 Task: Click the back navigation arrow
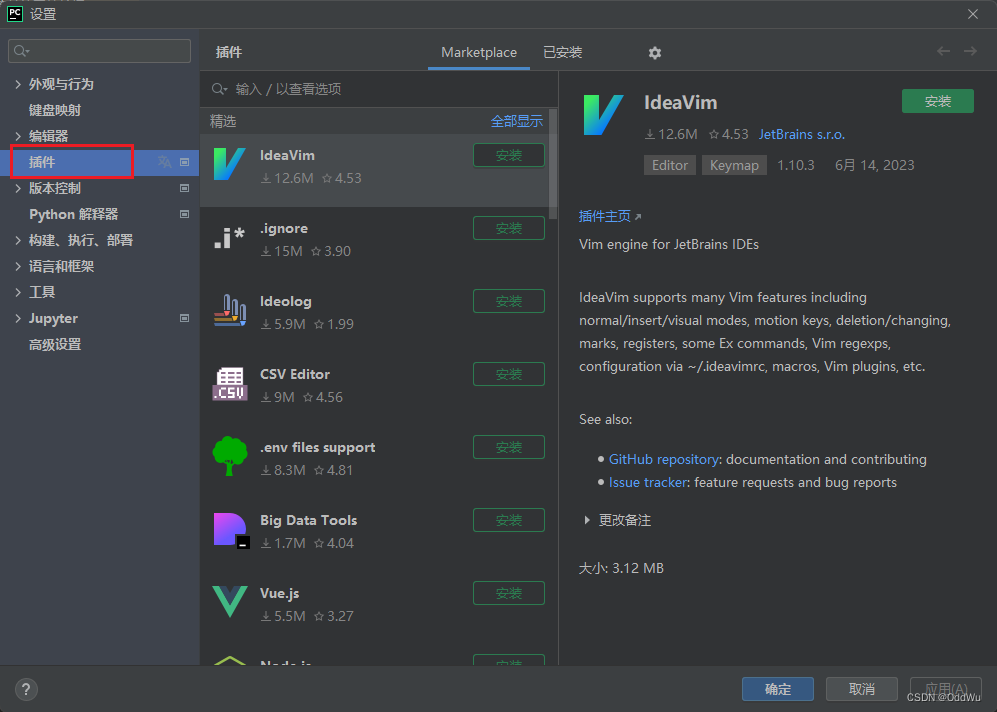(x=943, y=51)
